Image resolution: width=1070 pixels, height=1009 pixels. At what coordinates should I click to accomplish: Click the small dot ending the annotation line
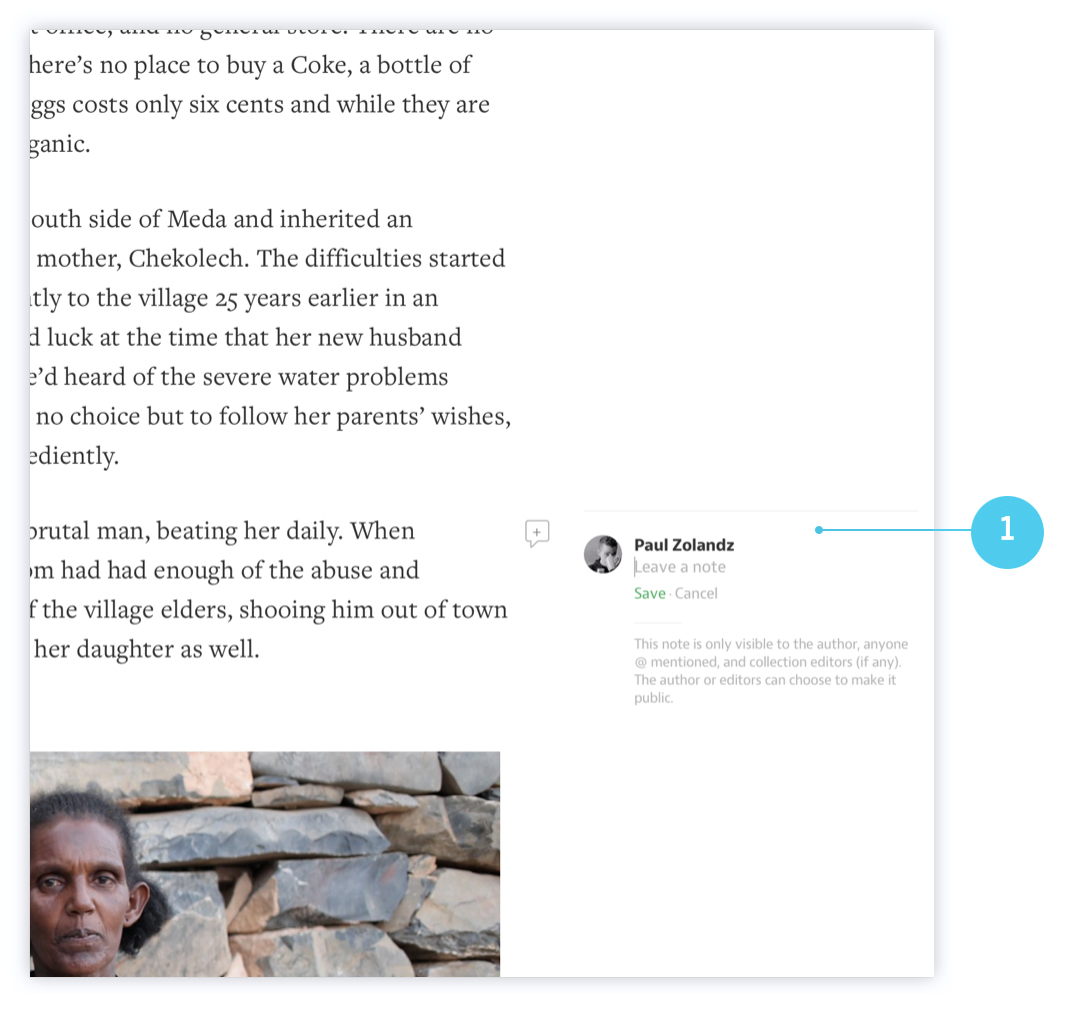pos(818,530)
